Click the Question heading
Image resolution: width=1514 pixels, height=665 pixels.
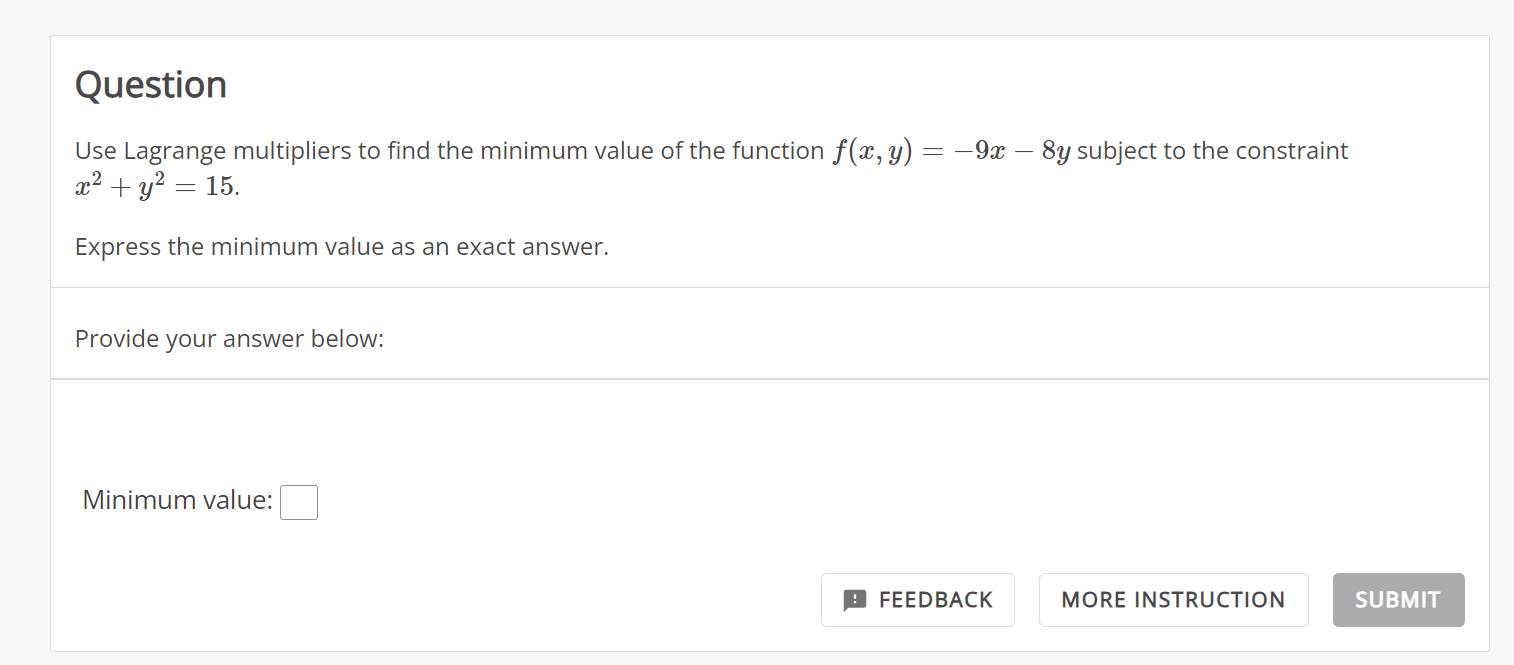pyautogui.click(x=150, y=84)
